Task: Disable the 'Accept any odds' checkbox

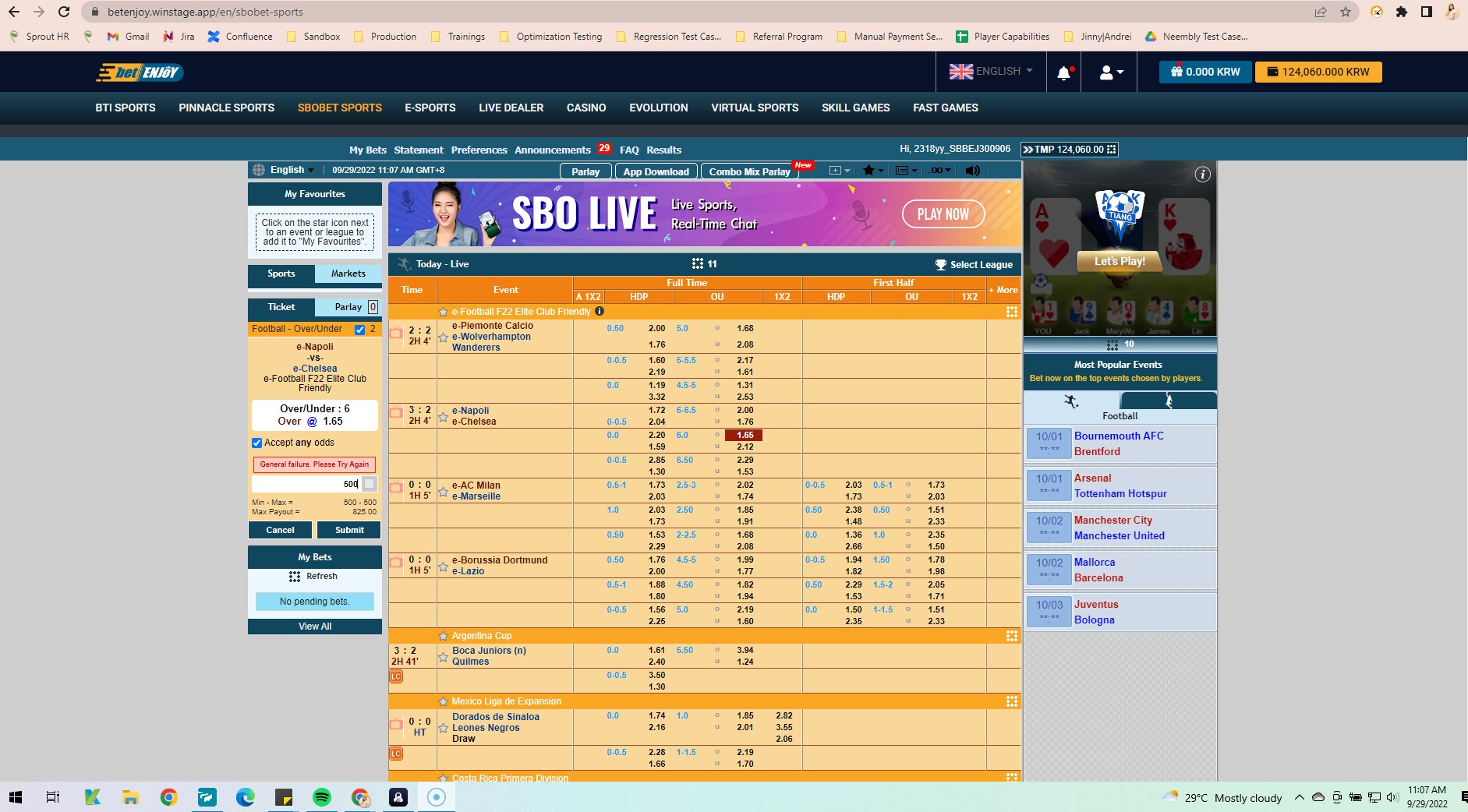Action: pos(256,443)
